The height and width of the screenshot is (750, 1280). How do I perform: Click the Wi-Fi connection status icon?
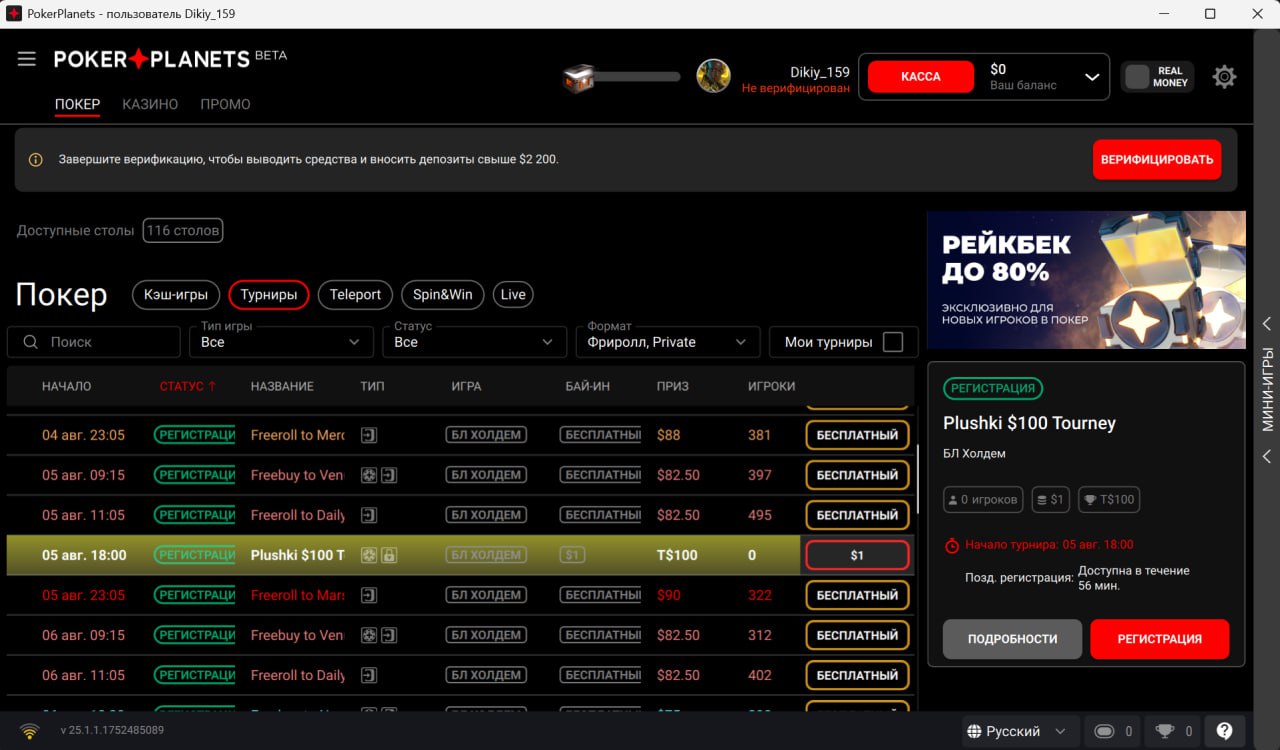click(30, 731)
